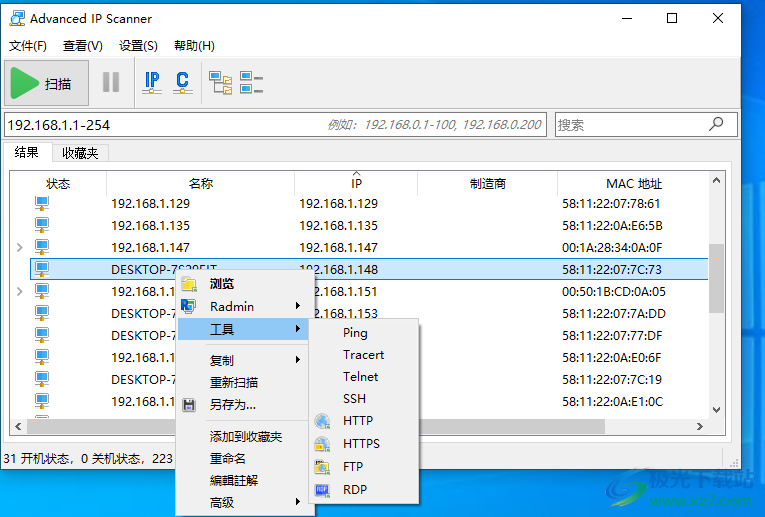Screen dimensions: 765x517
Task: Select 编辑註解 menu entry
Action: click(x=245, y=480)
